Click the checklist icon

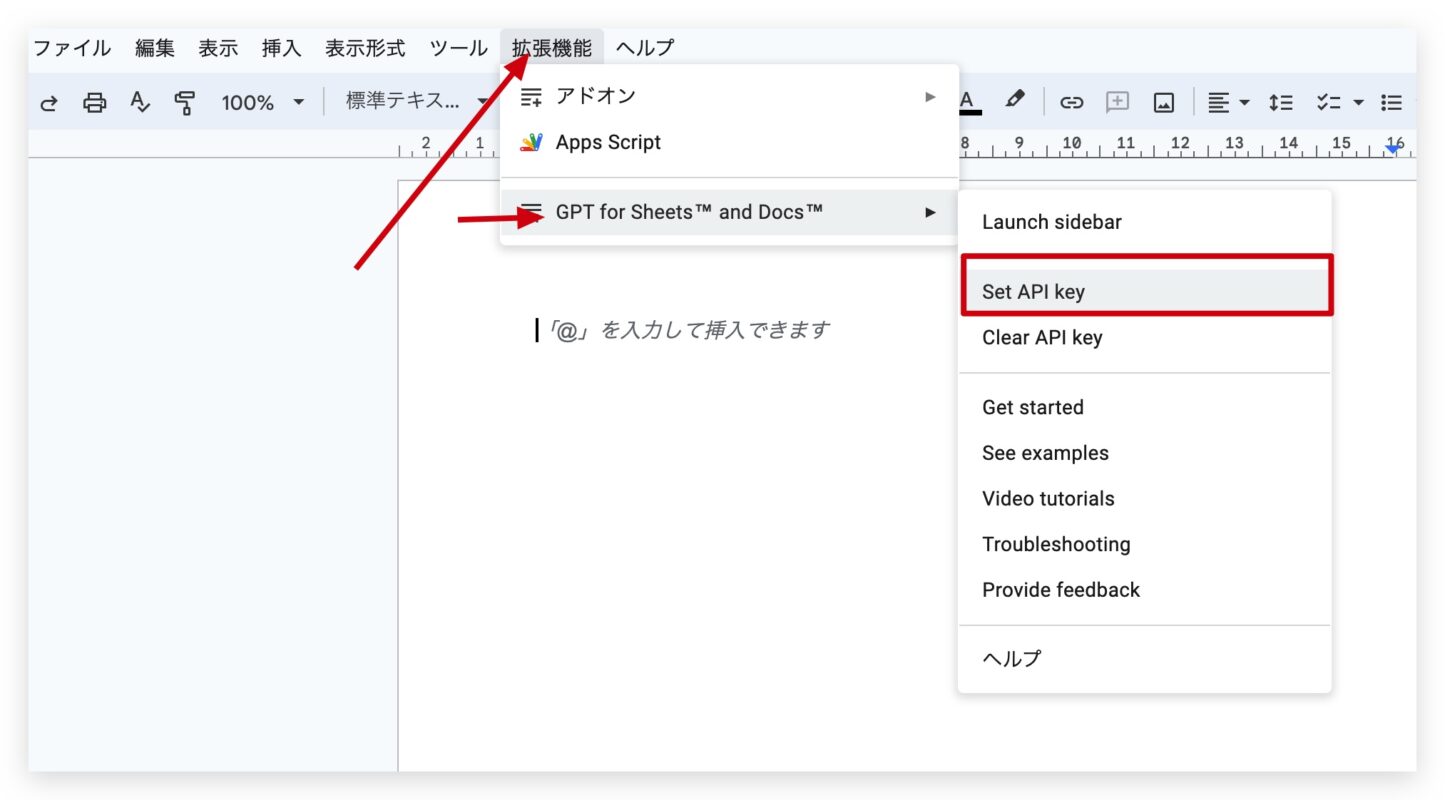[1328, 102]
